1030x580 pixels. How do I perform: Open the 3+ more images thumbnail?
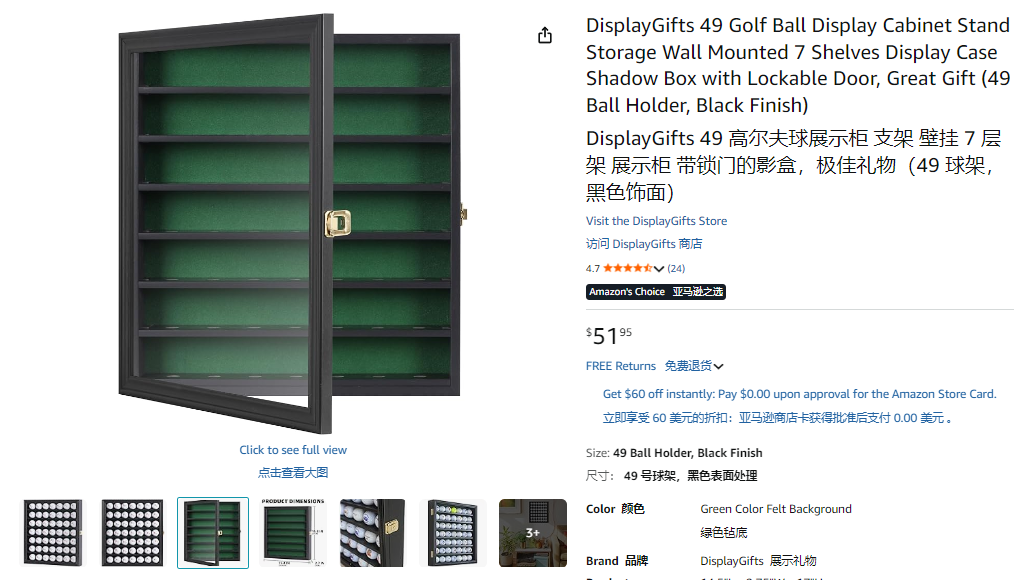point(533,533)
